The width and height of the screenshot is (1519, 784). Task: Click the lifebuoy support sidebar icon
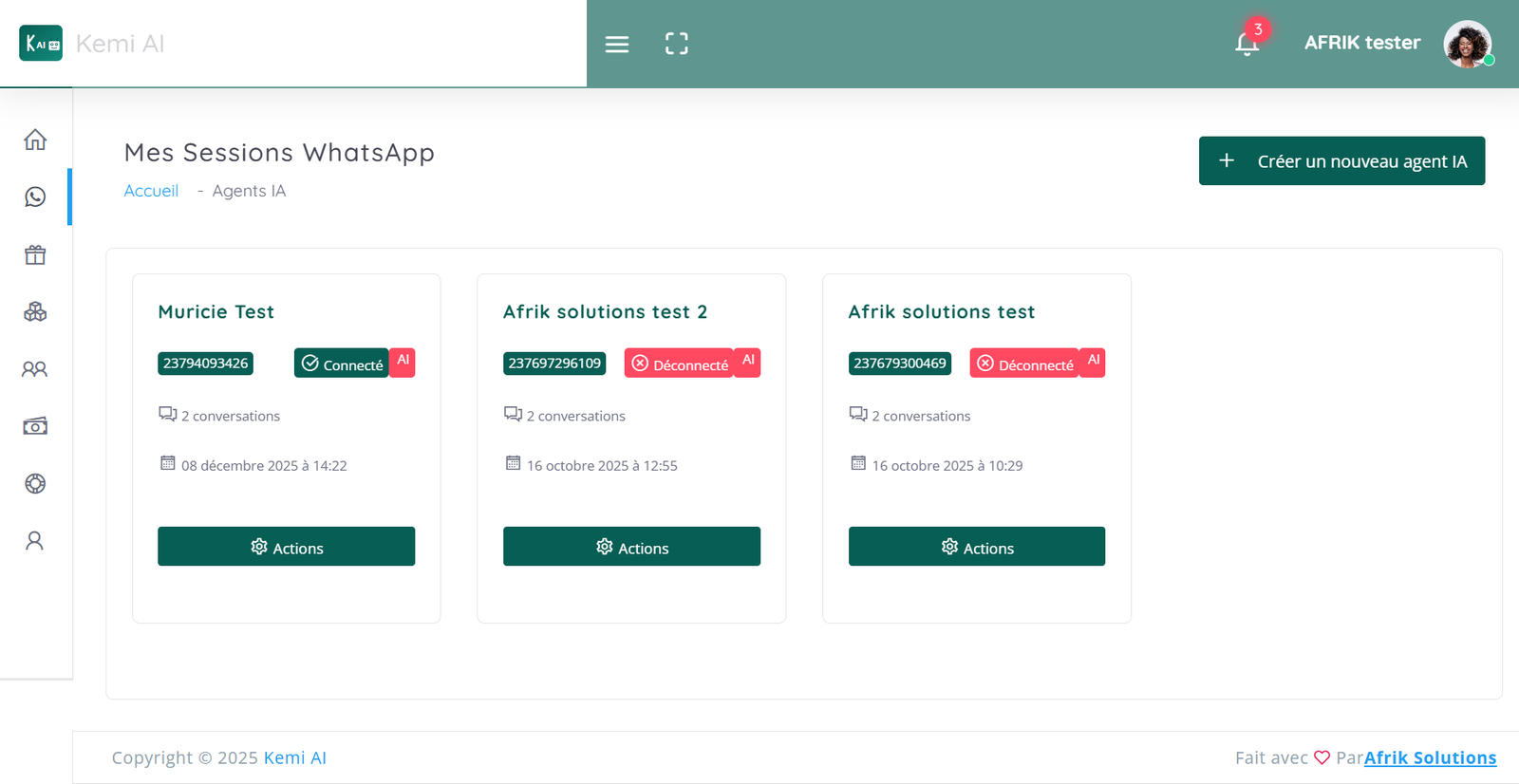(x=35, y=483)
